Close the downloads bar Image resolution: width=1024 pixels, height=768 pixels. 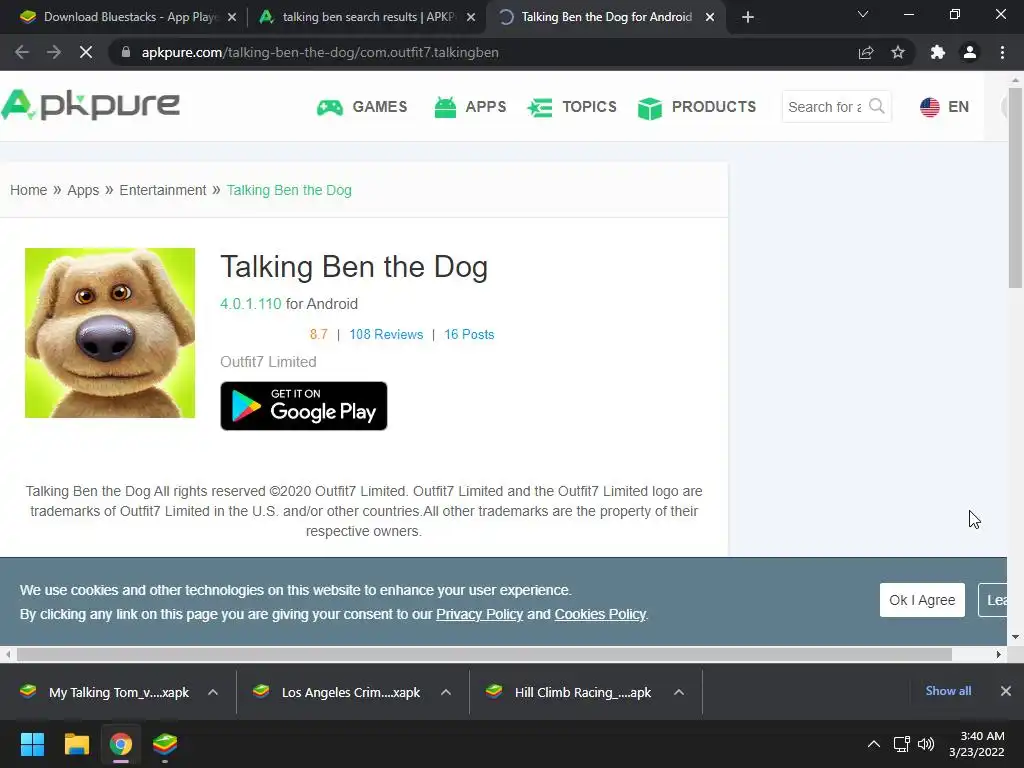coord(1006,690)
